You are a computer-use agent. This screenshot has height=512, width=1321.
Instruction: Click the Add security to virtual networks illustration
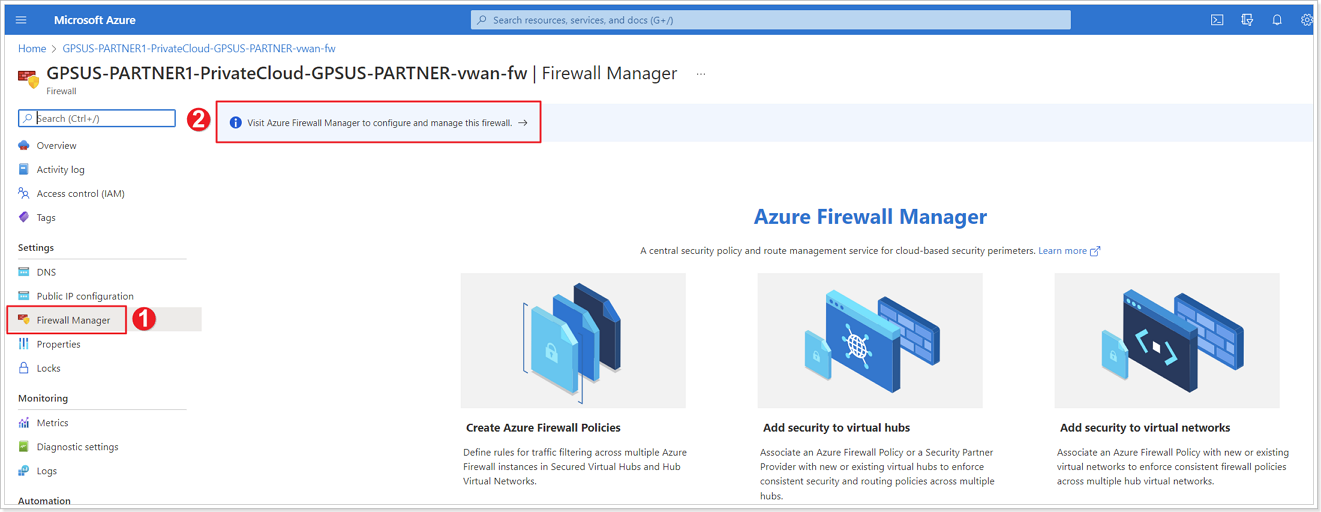click(1167, 340)
